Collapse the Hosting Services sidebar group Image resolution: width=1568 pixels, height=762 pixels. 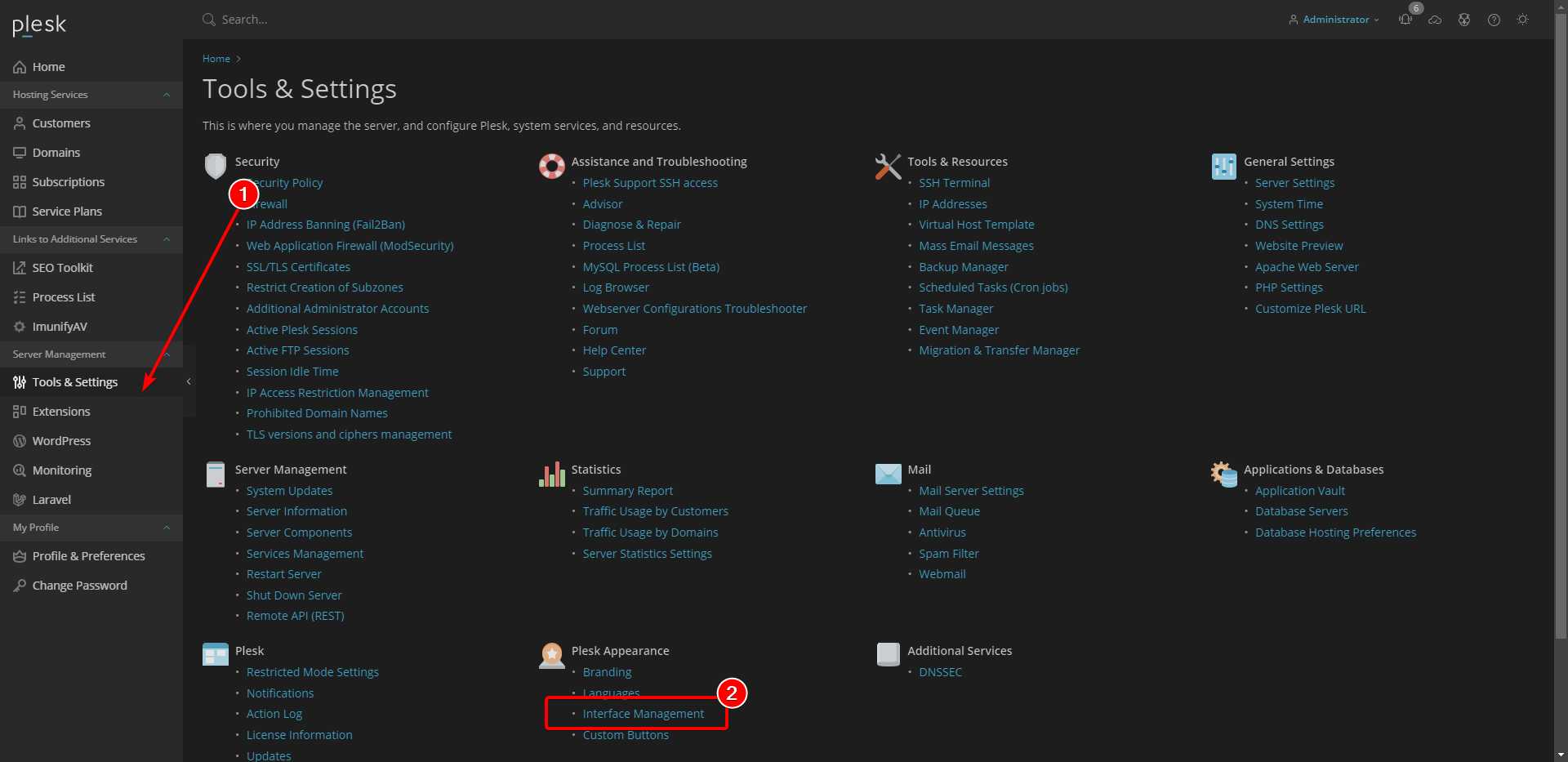91,95
